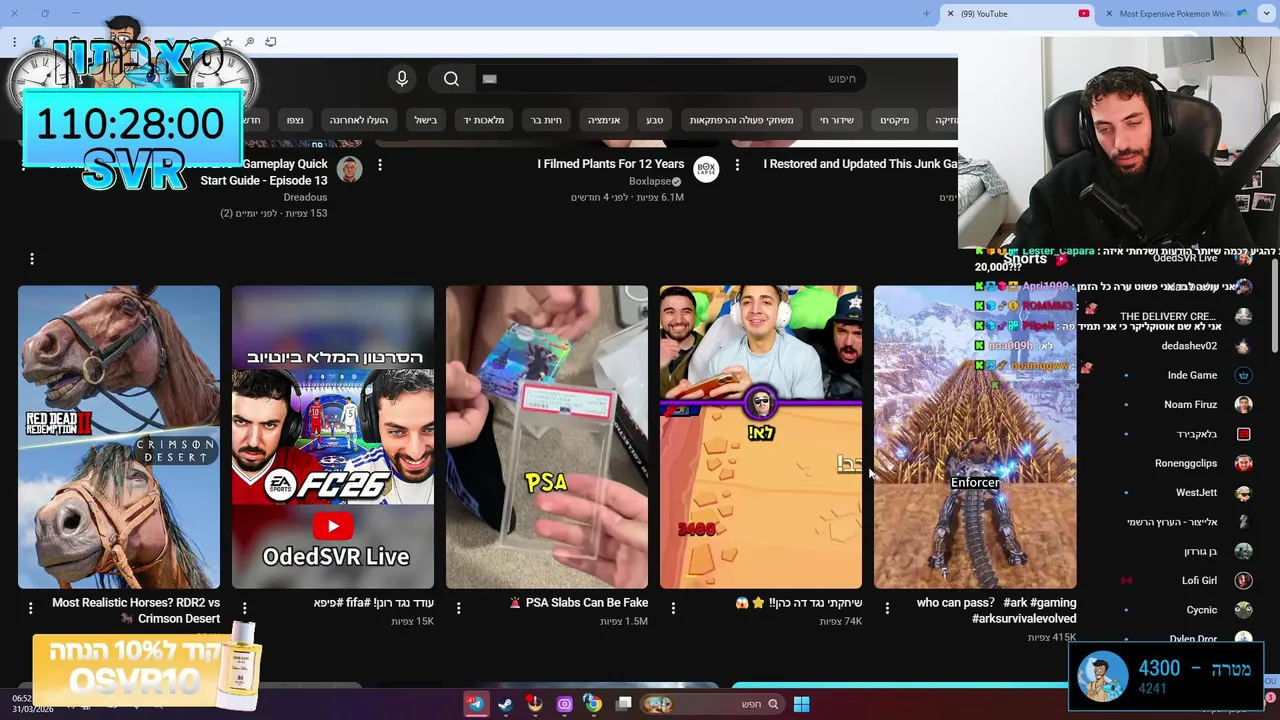Click the magnifier search button
Image resolution: width=1280 pixels, height=720 pixels.
coord(451,79)
